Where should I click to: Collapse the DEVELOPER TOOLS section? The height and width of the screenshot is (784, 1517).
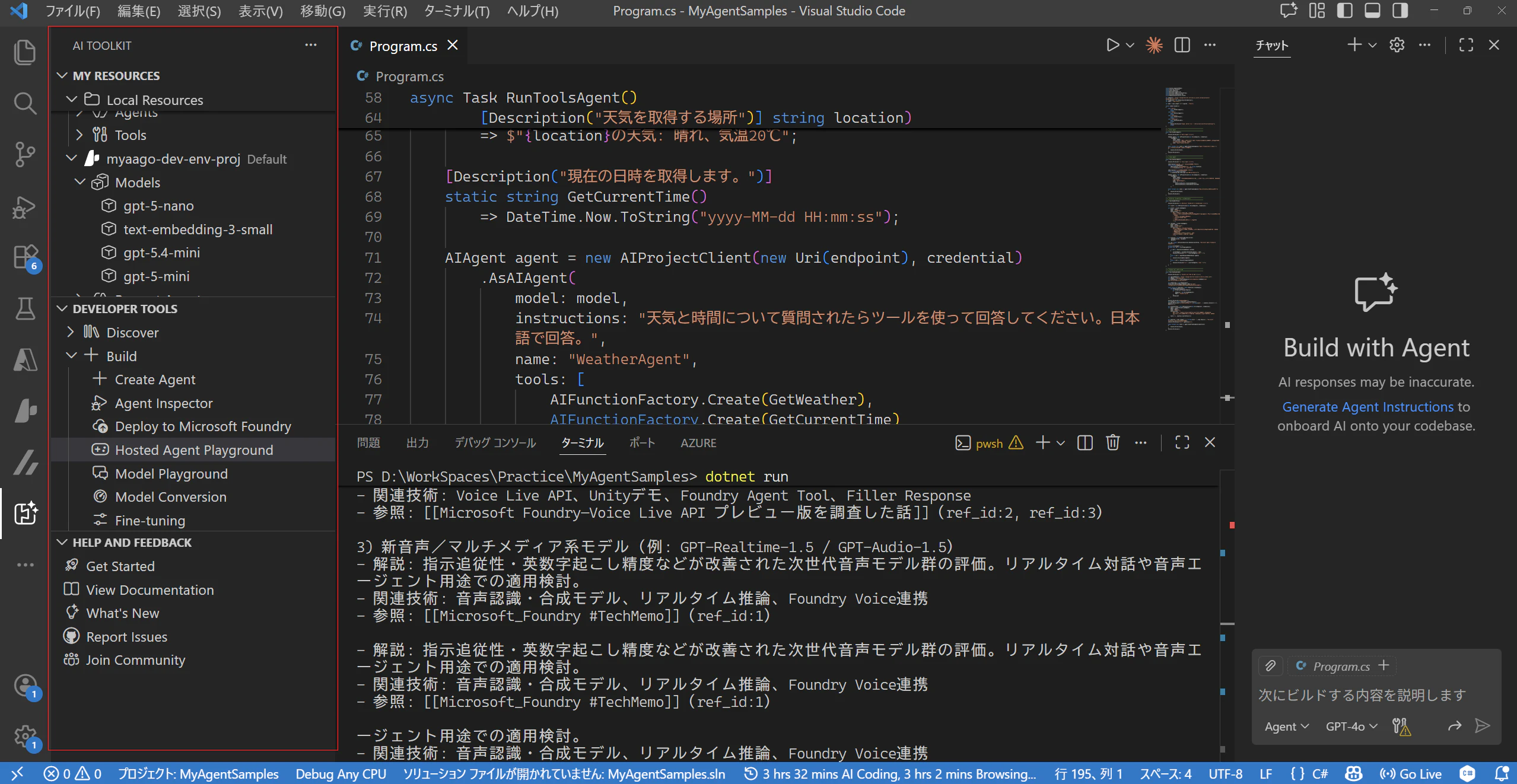62,309
